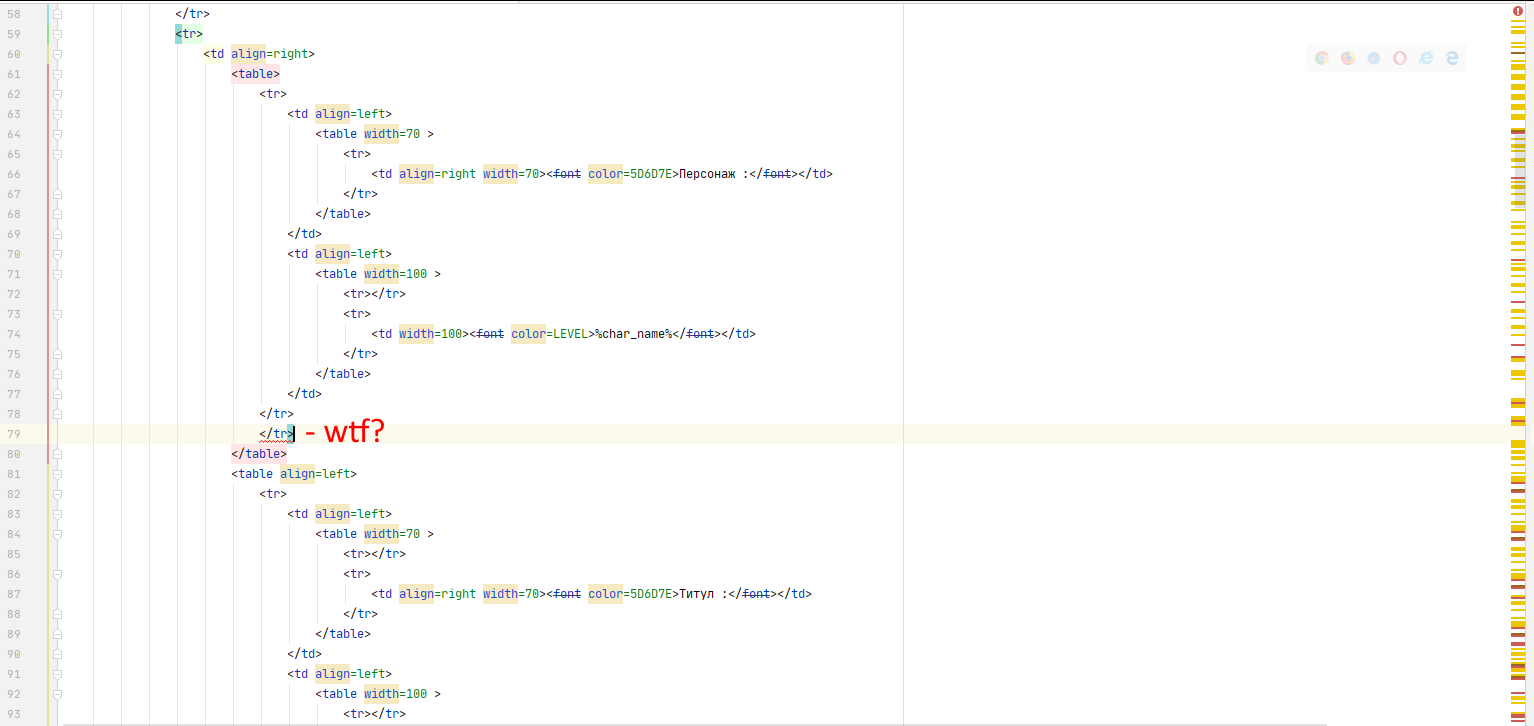Screen dimensions: 1534x726
Task: Click gutter line number 61
Action: [x=13, y=74]
